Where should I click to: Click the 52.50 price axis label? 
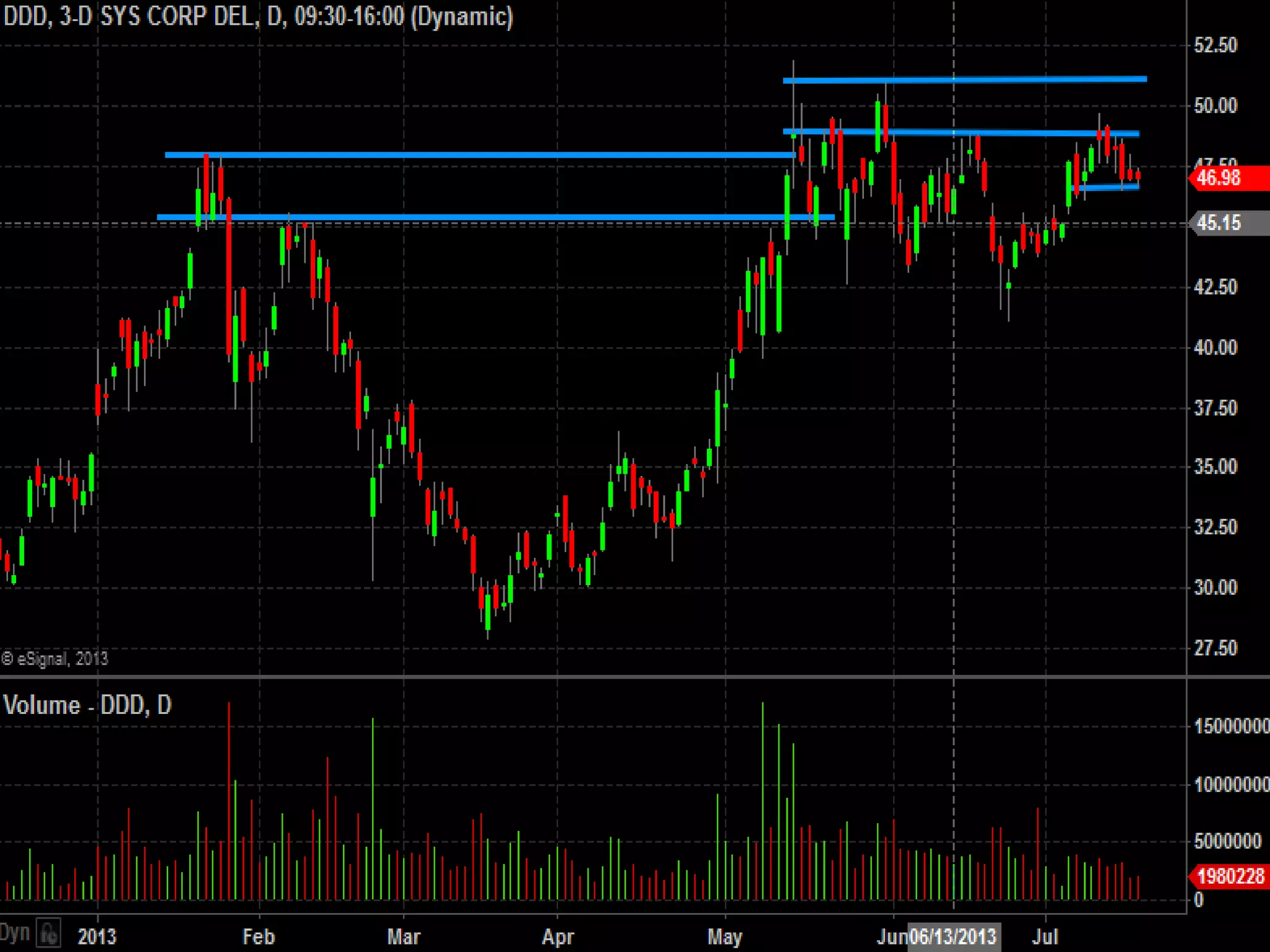[x=1215, y=45]
